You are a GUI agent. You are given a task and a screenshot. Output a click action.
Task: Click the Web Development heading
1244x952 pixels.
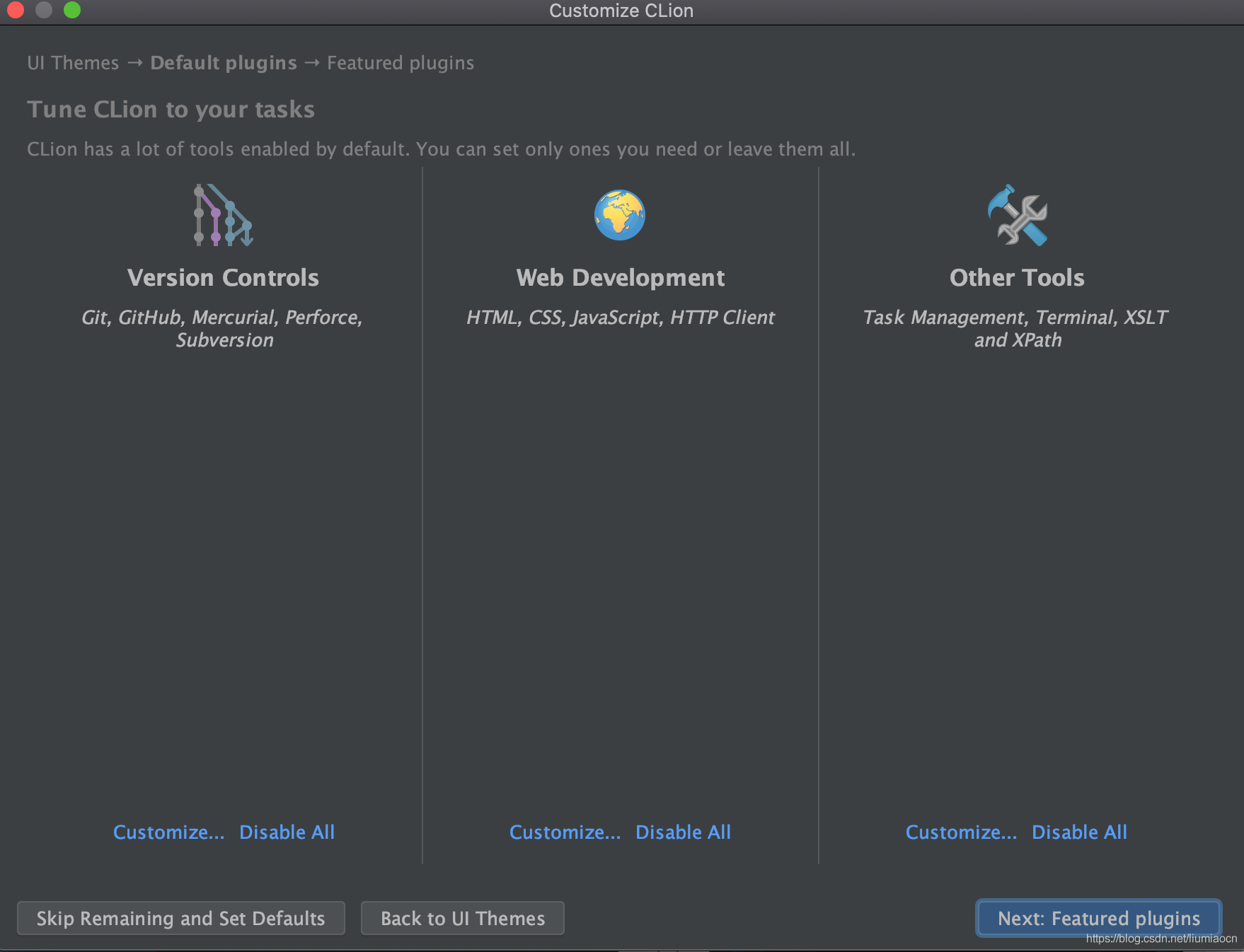(x=621, y=278)
